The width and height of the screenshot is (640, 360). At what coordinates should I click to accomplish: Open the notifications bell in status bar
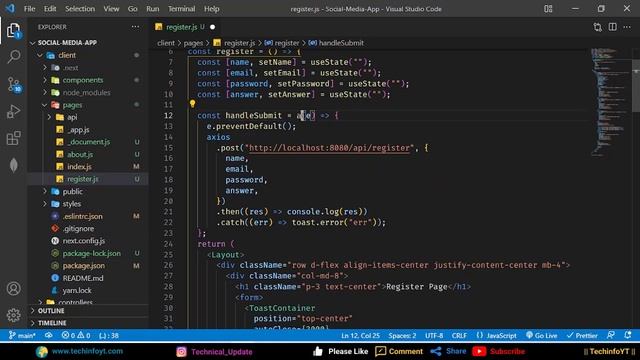coord(628,335)
